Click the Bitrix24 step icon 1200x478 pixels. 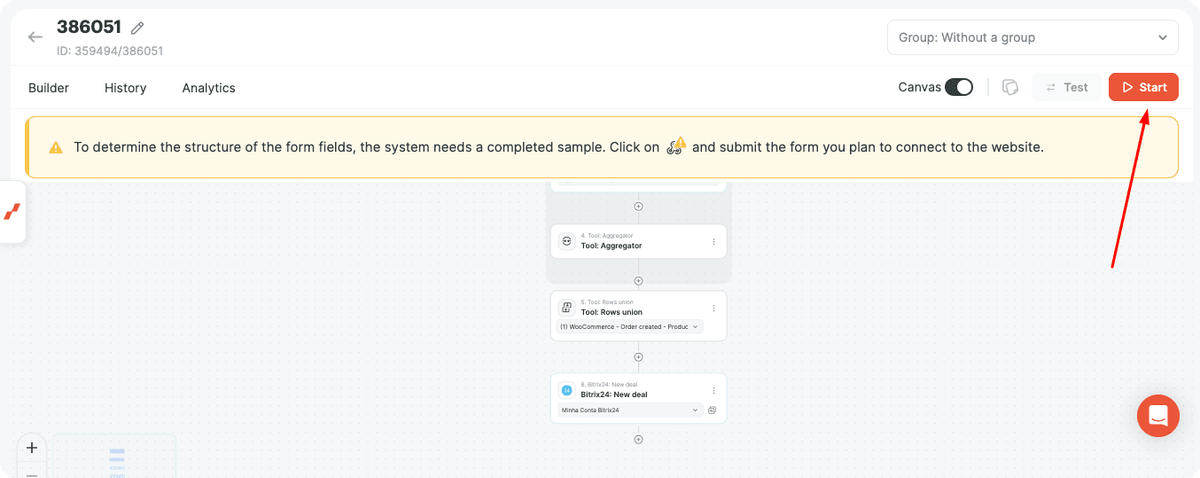[567, 390]
